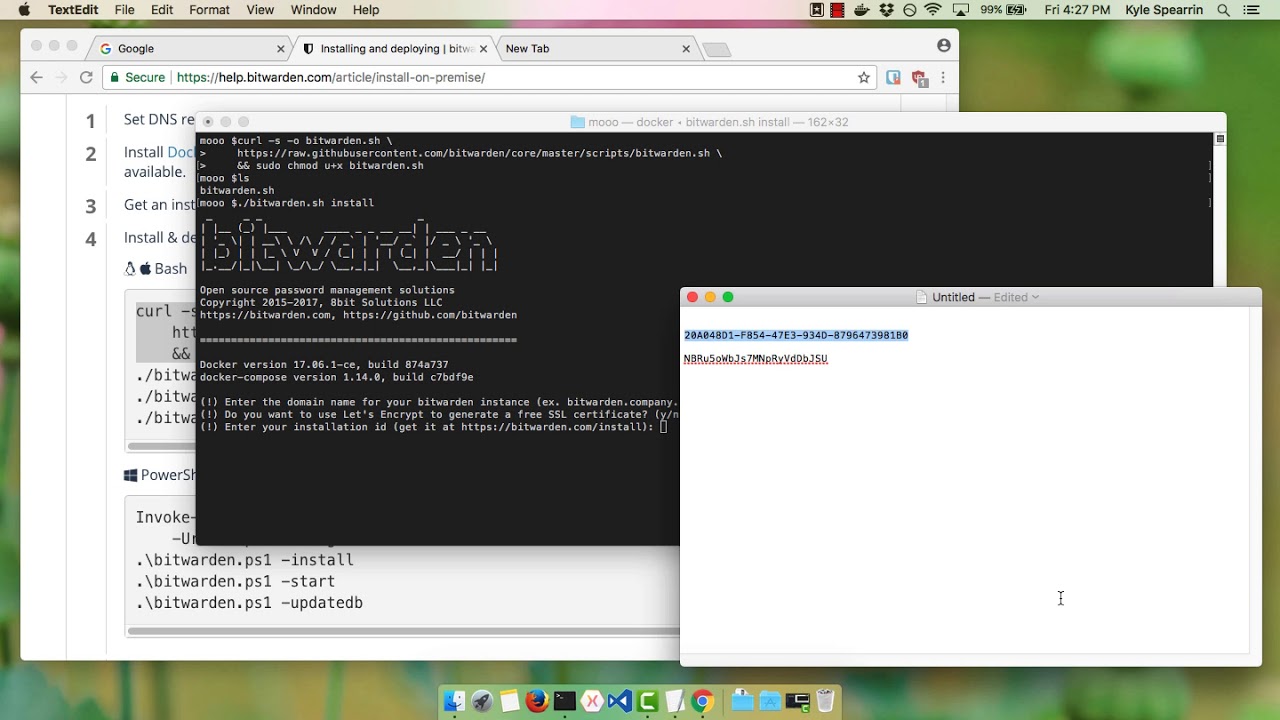Close the Google tab
Screen dimensions: 1280x720
click(x=281, y=48)
